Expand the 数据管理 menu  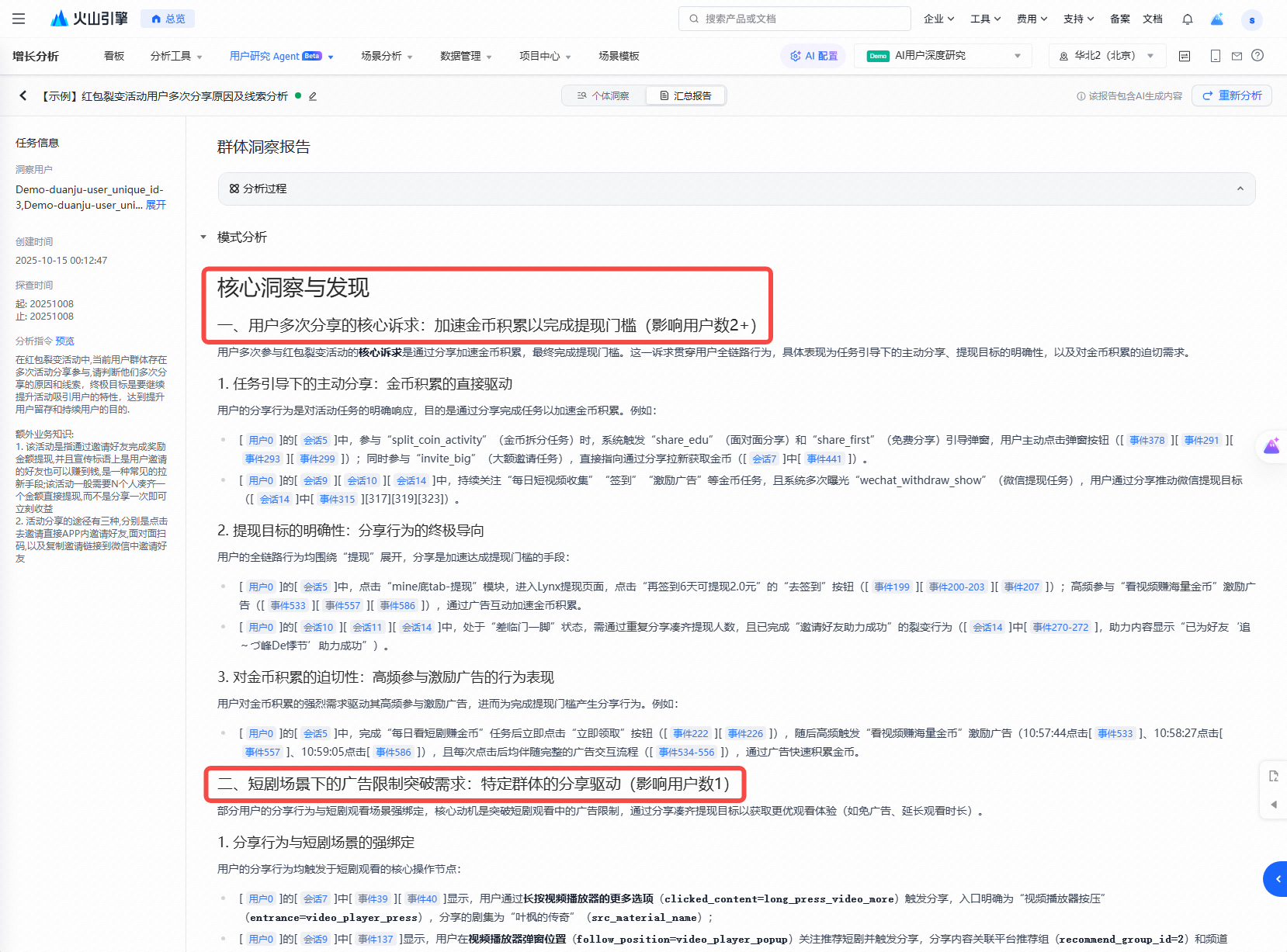coord(466,56)
